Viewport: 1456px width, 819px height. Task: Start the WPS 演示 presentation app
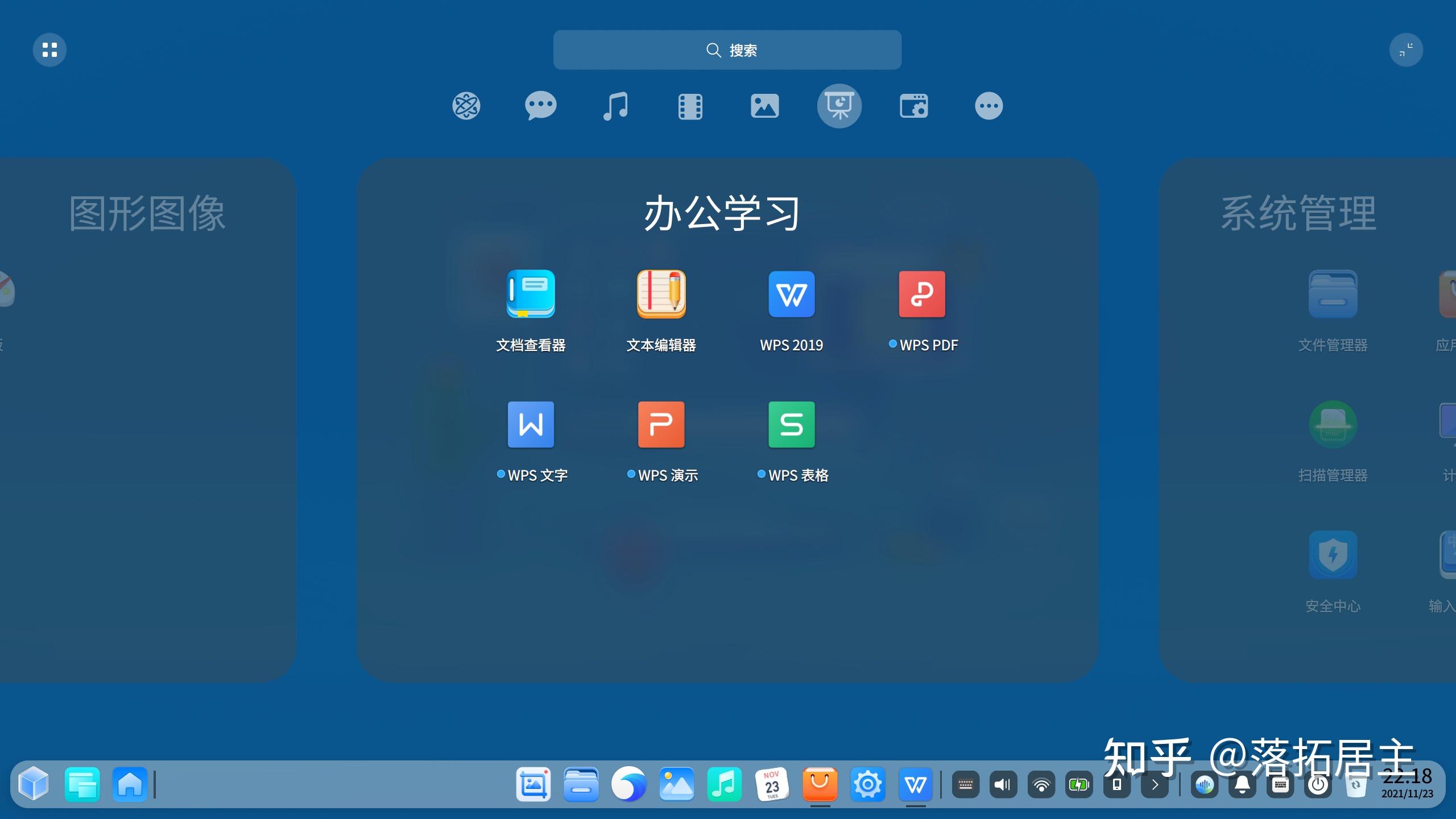[661, 424]
